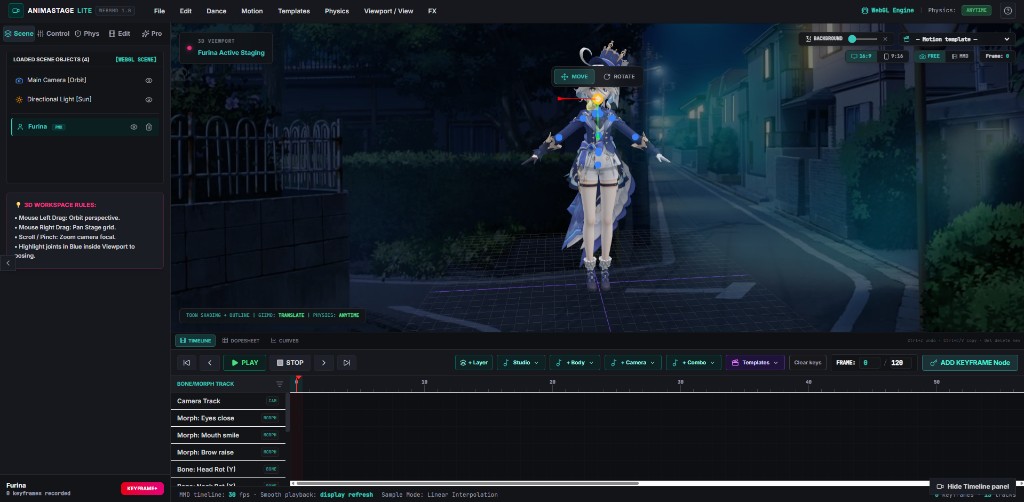This screenshot has width=1024, height=502.
Task: Click the red KEYFRAME+ button
Action: tap(142, 488)
